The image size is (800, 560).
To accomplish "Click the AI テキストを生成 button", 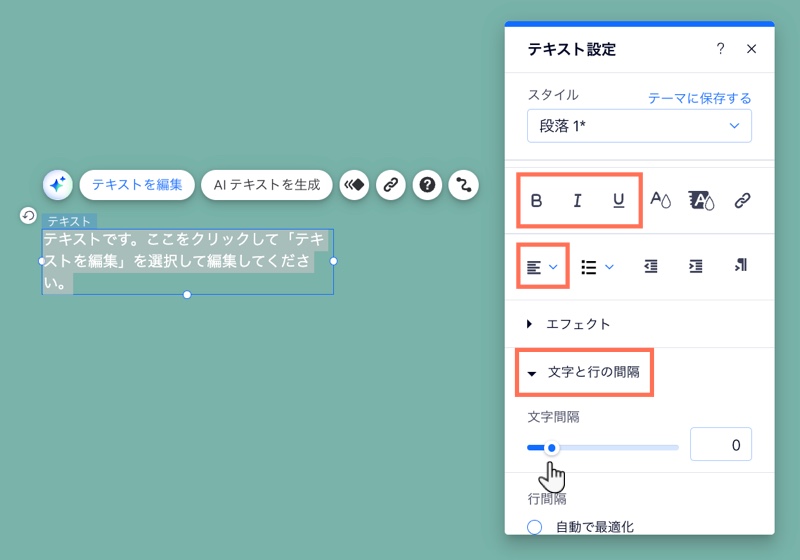I will click(x=267, y=185).
